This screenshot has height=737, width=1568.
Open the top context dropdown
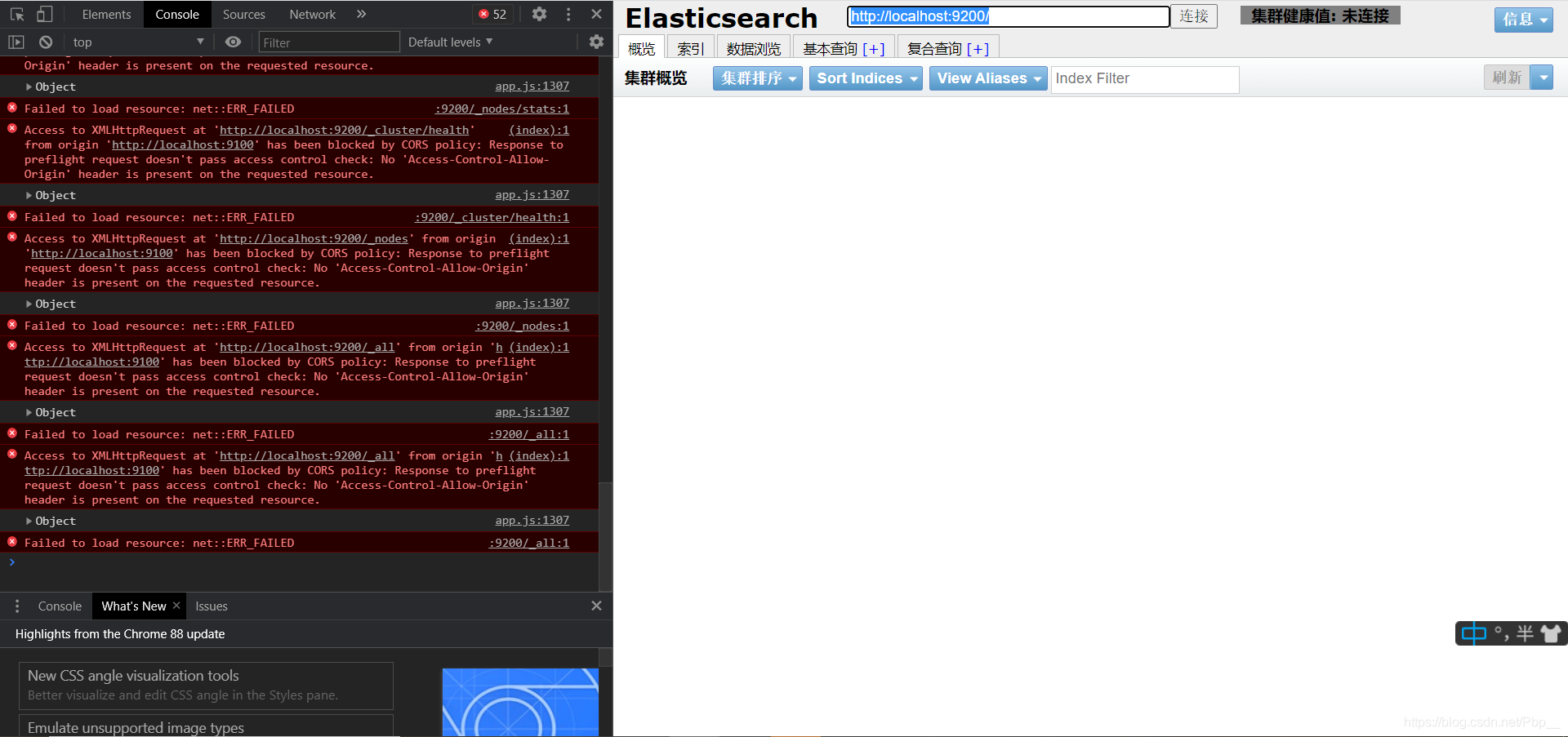pyautogui.click(x=138, y=42)
